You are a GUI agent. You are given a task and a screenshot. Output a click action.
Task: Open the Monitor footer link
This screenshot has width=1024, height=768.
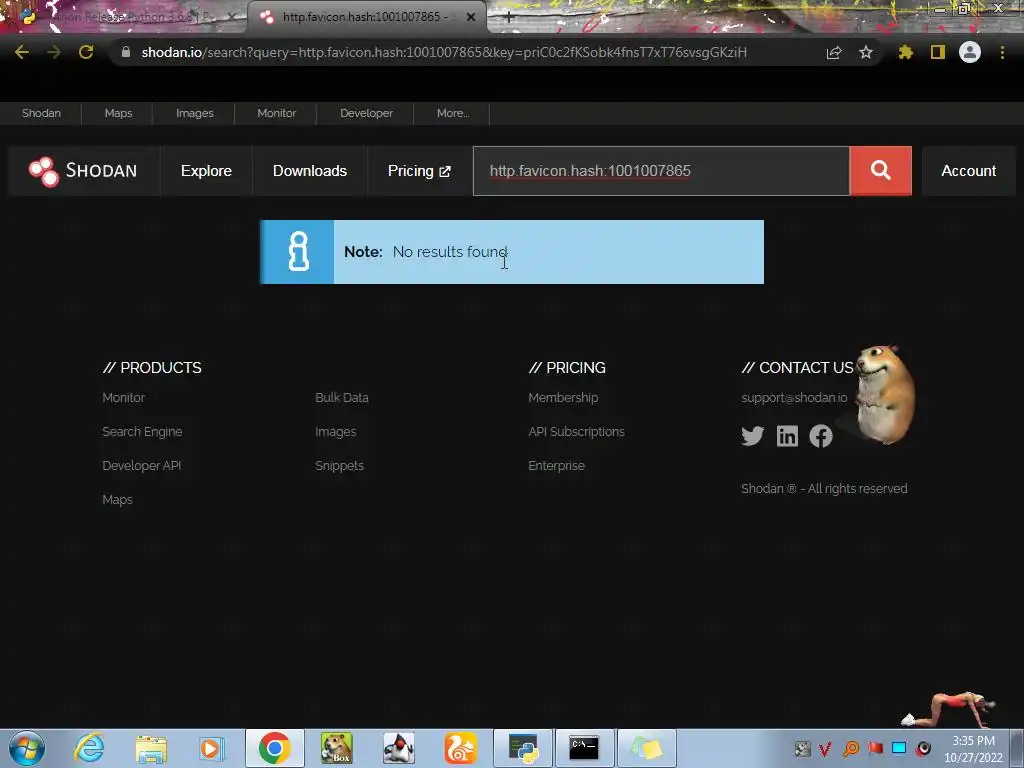pos(123,398)
